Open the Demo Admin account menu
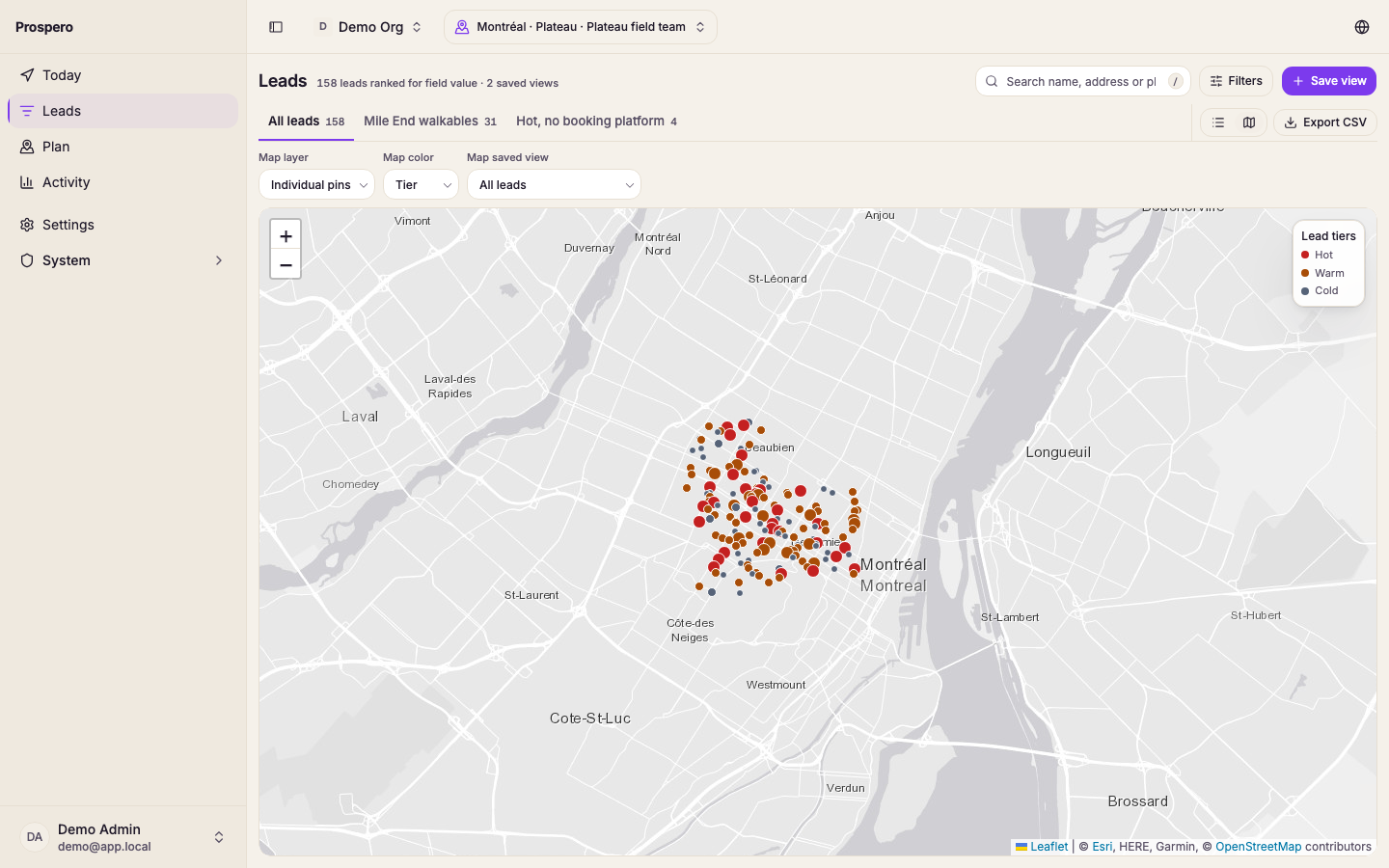1389x868 pixels. point(123,837)
